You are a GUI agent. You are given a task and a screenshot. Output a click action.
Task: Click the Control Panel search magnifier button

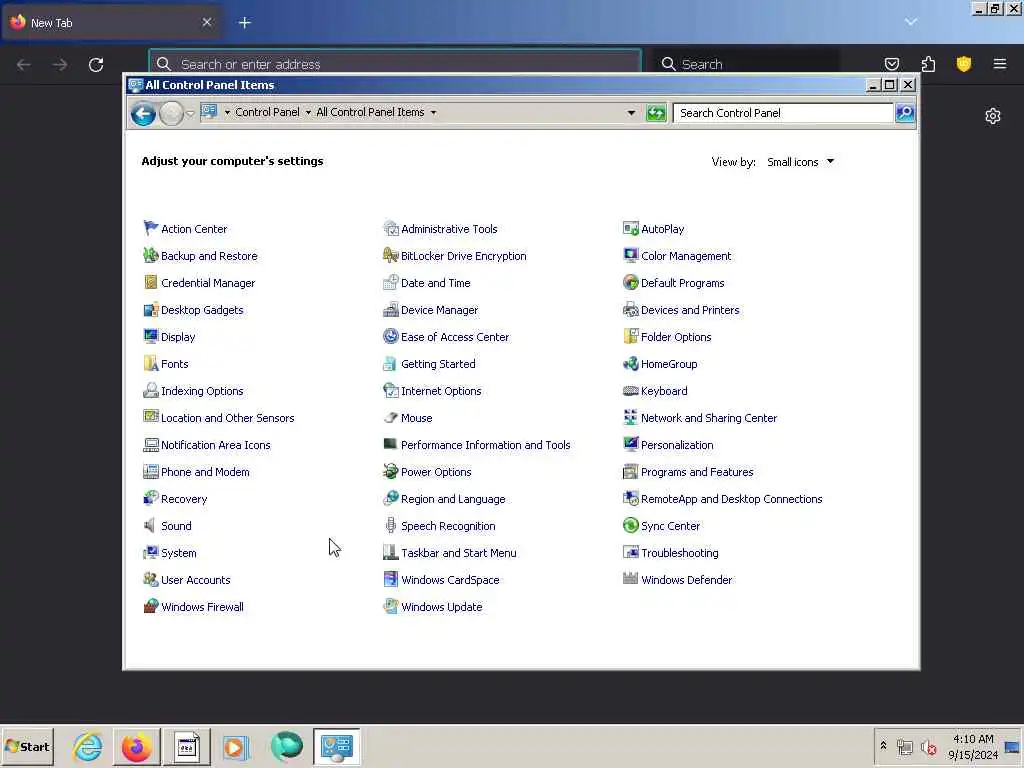(904, 113)
